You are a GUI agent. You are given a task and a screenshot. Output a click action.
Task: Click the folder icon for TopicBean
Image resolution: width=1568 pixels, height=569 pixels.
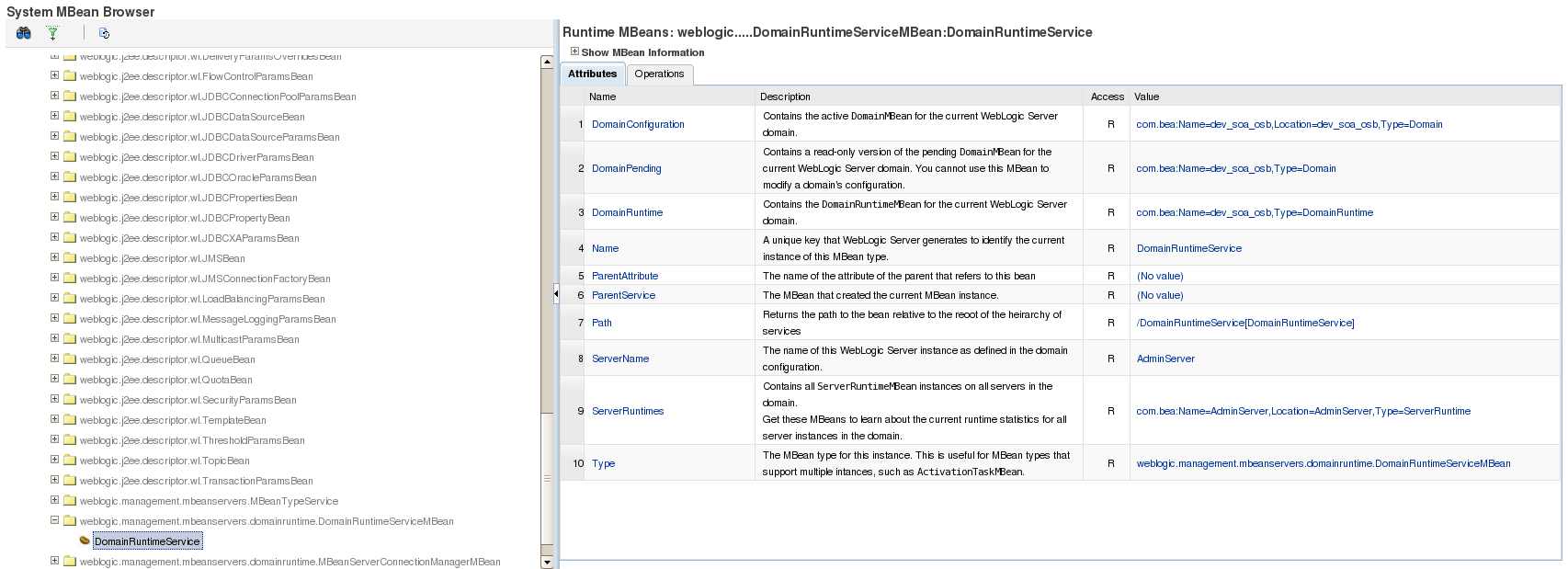click(x=70, y=461)
